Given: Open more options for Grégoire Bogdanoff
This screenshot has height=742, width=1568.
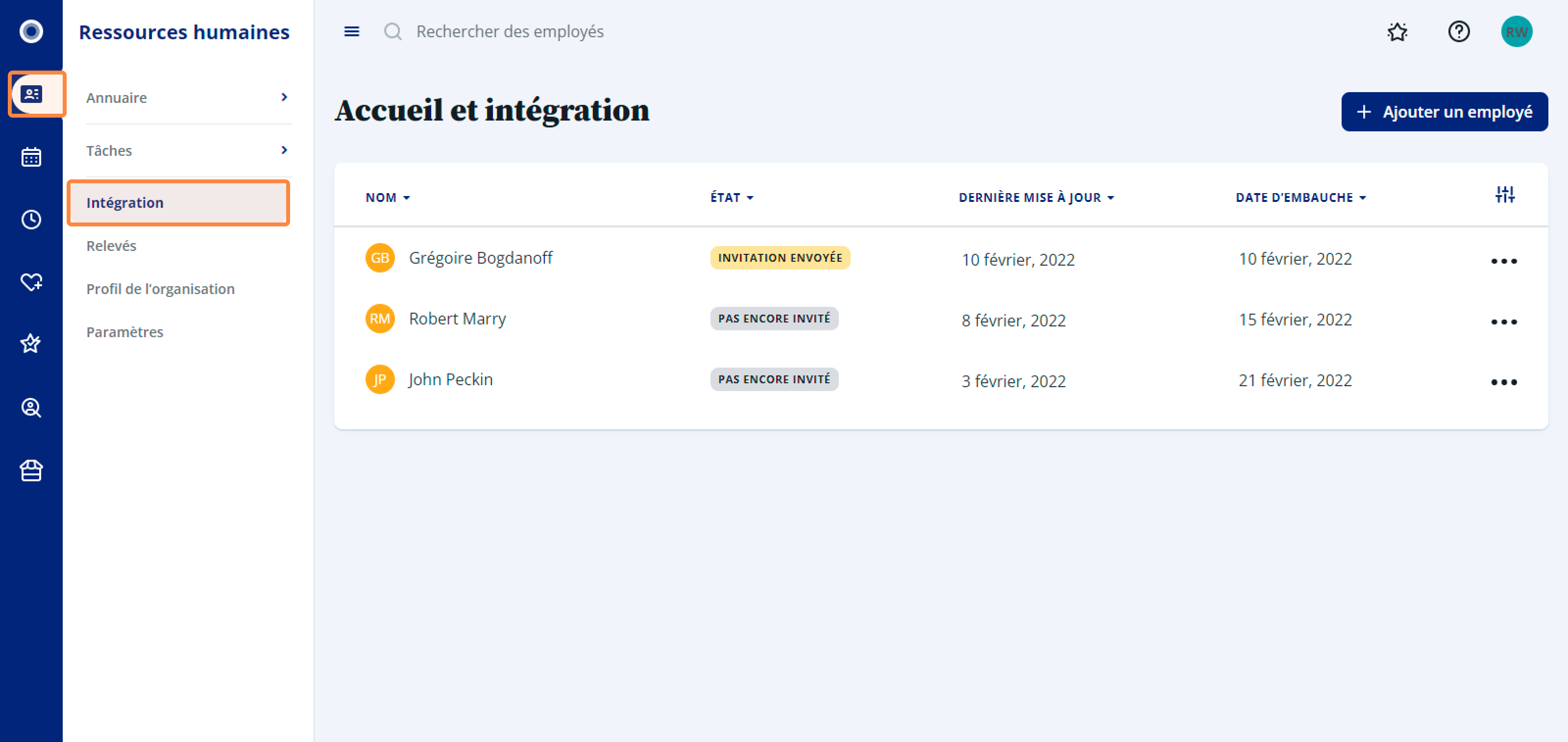Looking at the screenshot, I should pyautogui.click(x=1504, y=261).
